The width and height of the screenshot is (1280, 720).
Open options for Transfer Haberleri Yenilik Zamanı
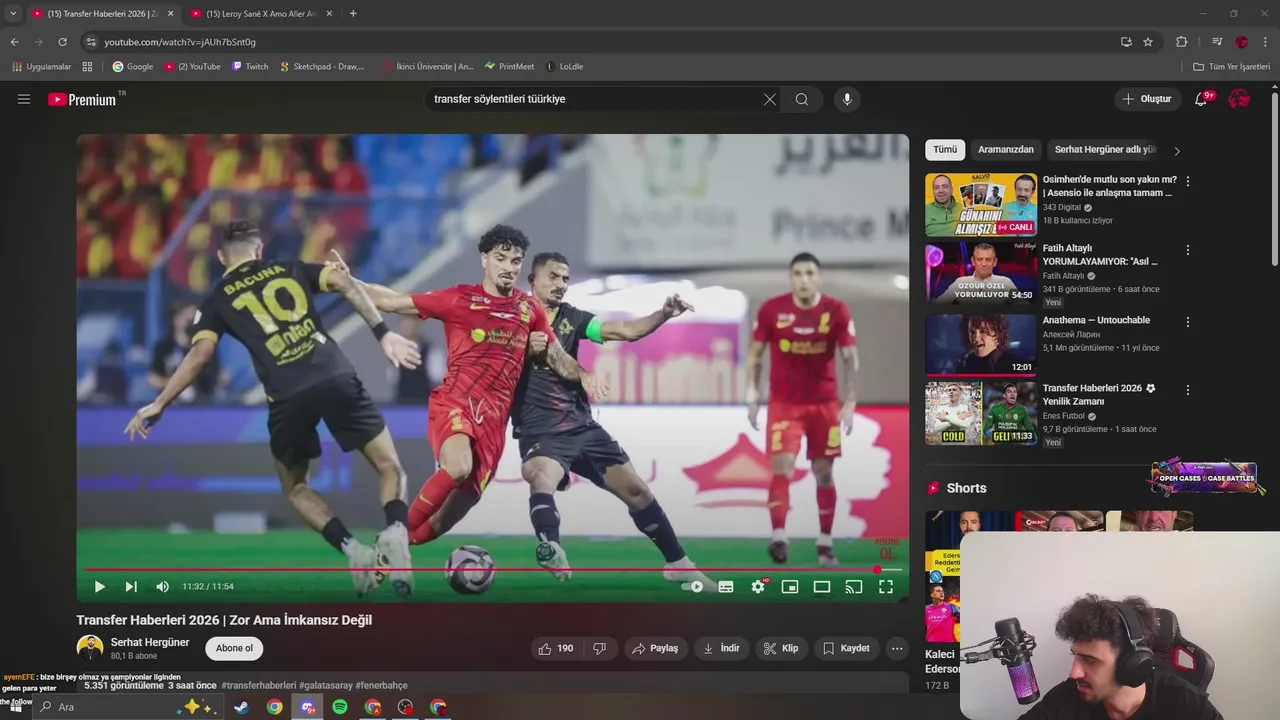[1188, 390]
